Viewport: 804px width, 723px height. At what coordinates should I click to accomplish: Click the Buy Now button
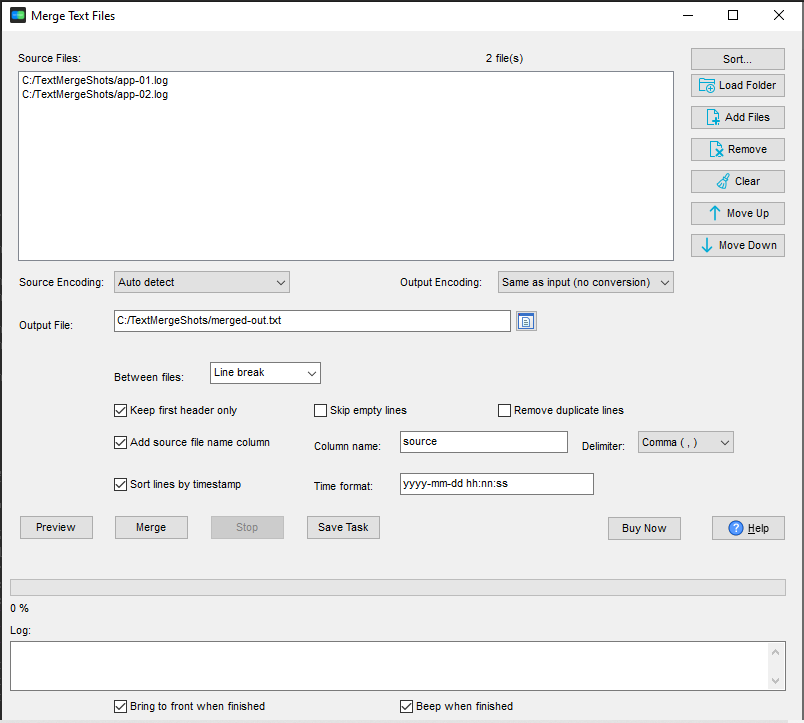click(x=644, y=528)
